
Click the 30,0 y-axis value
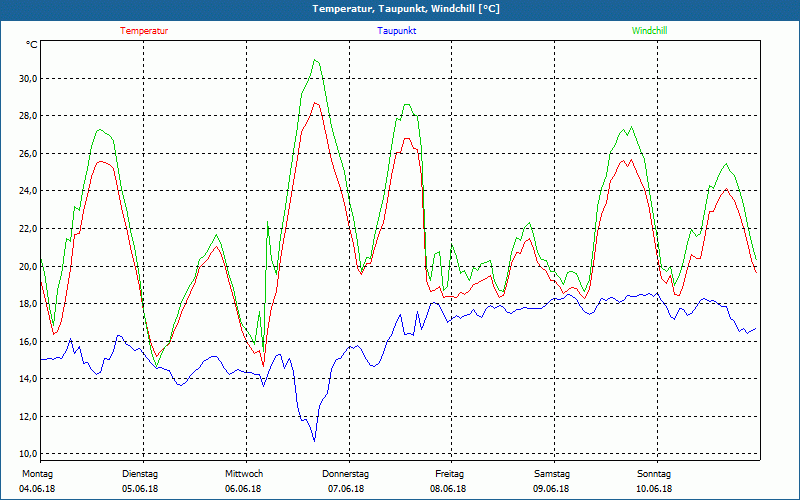point(29,79)
